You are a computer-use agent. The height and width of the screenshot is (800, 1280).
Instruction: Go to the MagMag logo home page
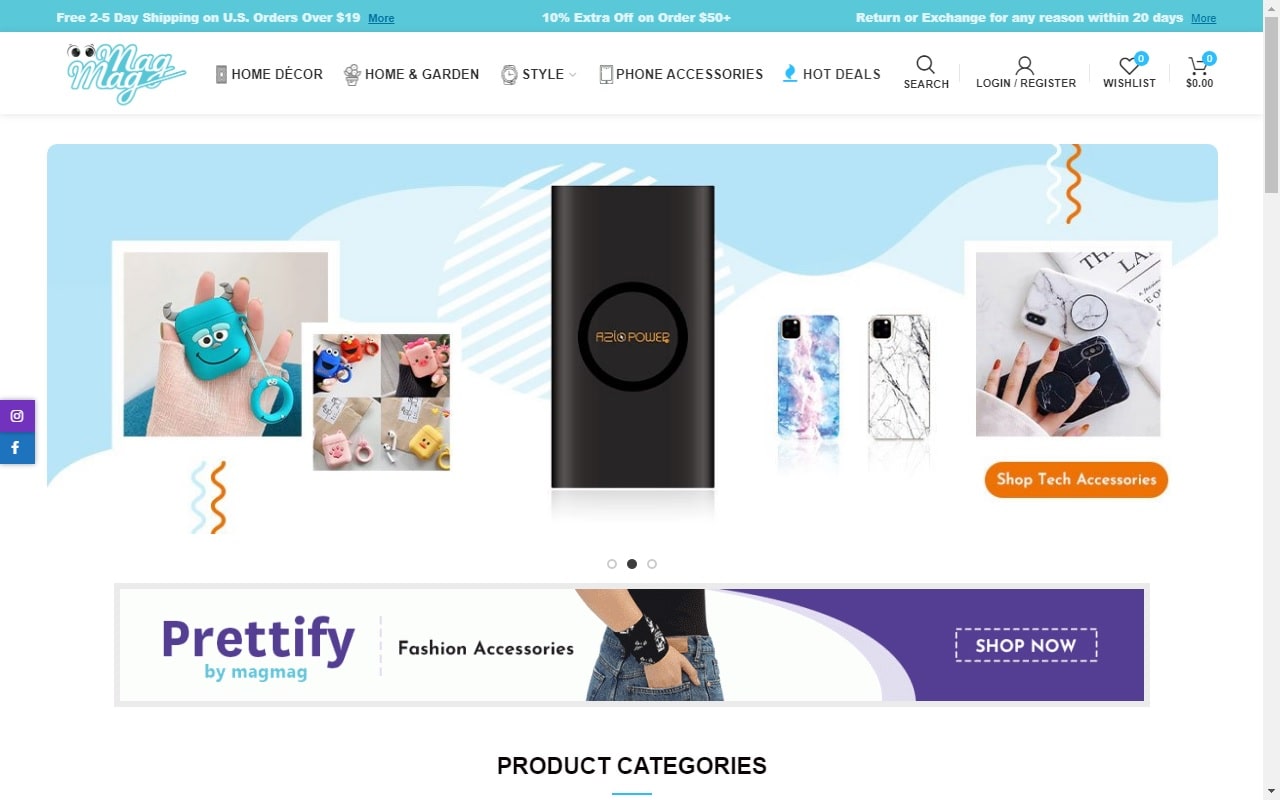click(x=126, y=73)
